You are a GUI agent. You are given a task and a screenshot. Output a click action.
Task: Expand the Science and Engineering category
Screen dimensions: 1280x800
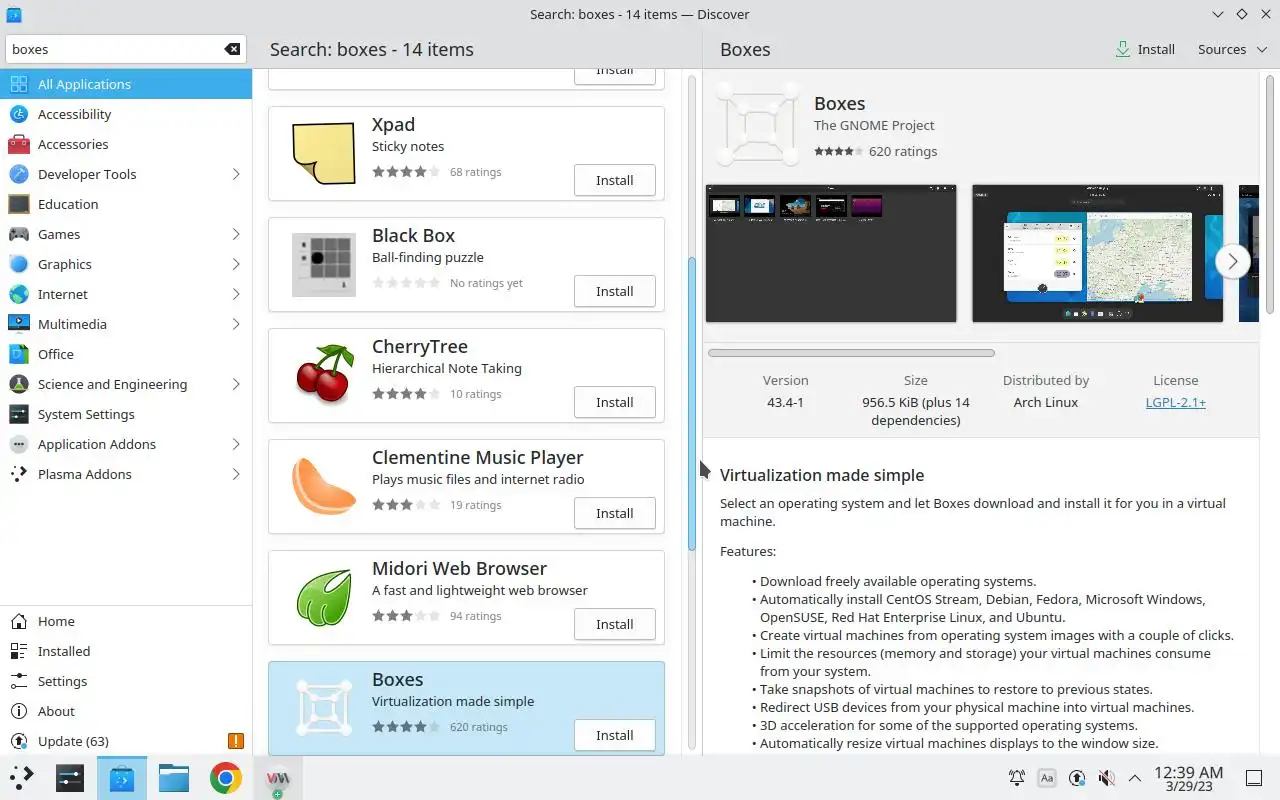(236, 384)
